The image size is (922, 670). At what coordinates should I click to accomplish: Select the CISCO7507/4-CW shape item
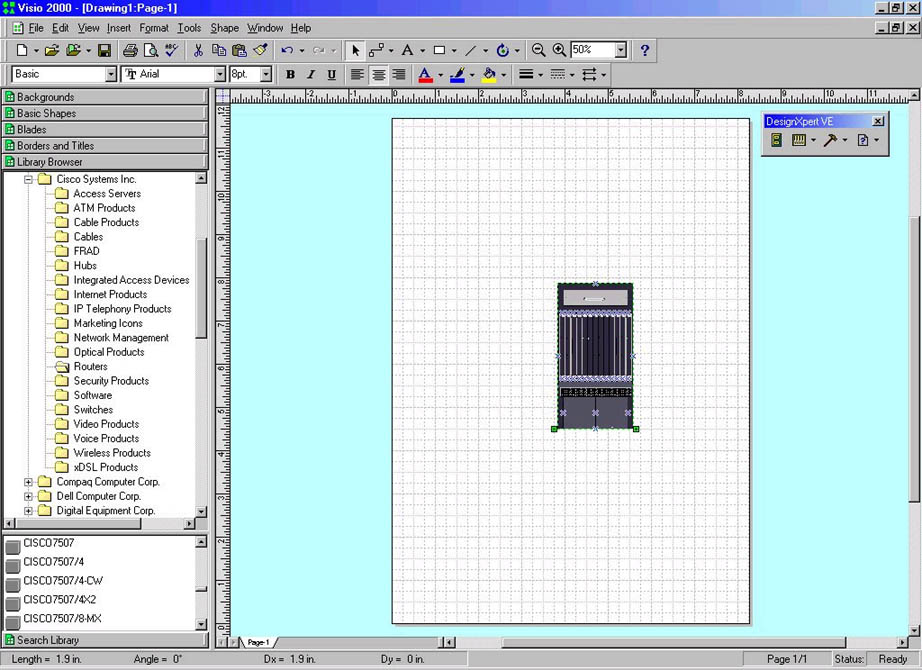pos(63,581)
